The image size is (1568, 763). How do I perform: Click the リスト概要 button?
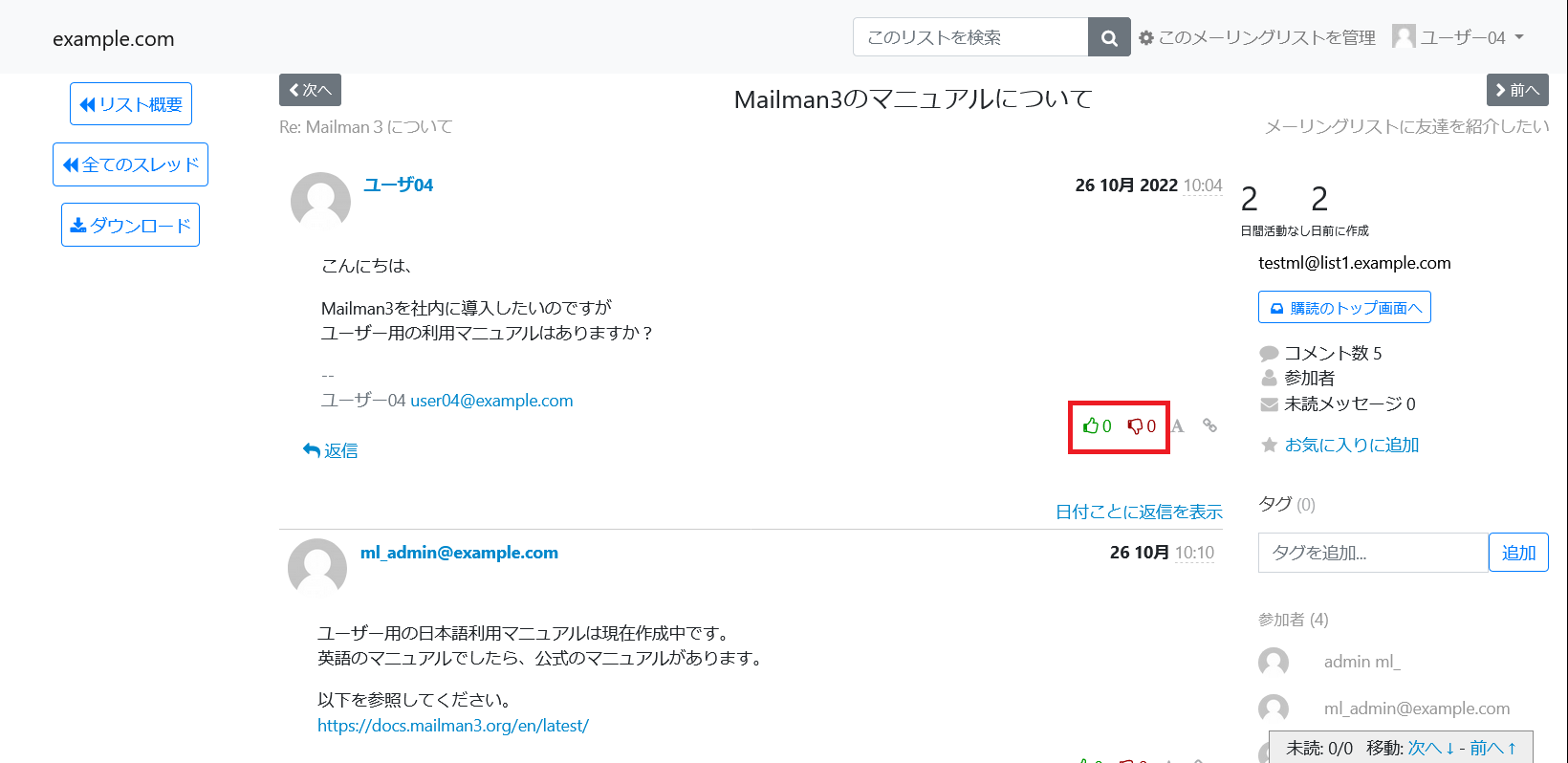pos(131,104)
